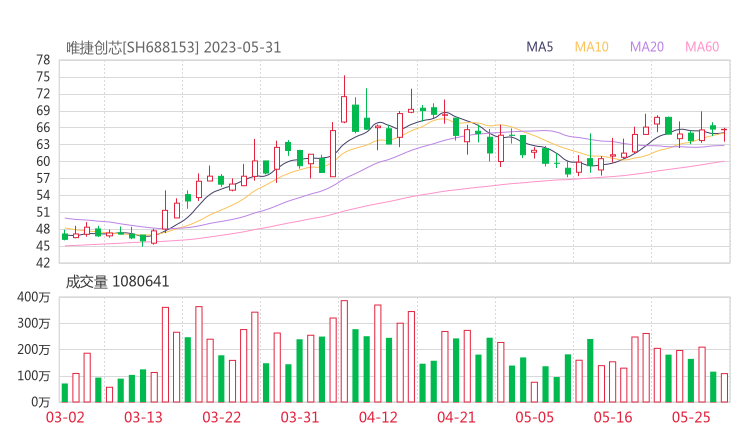The image size is (740, 440).
Task: Click the MA20 legend label
Action: coord(647,47)
